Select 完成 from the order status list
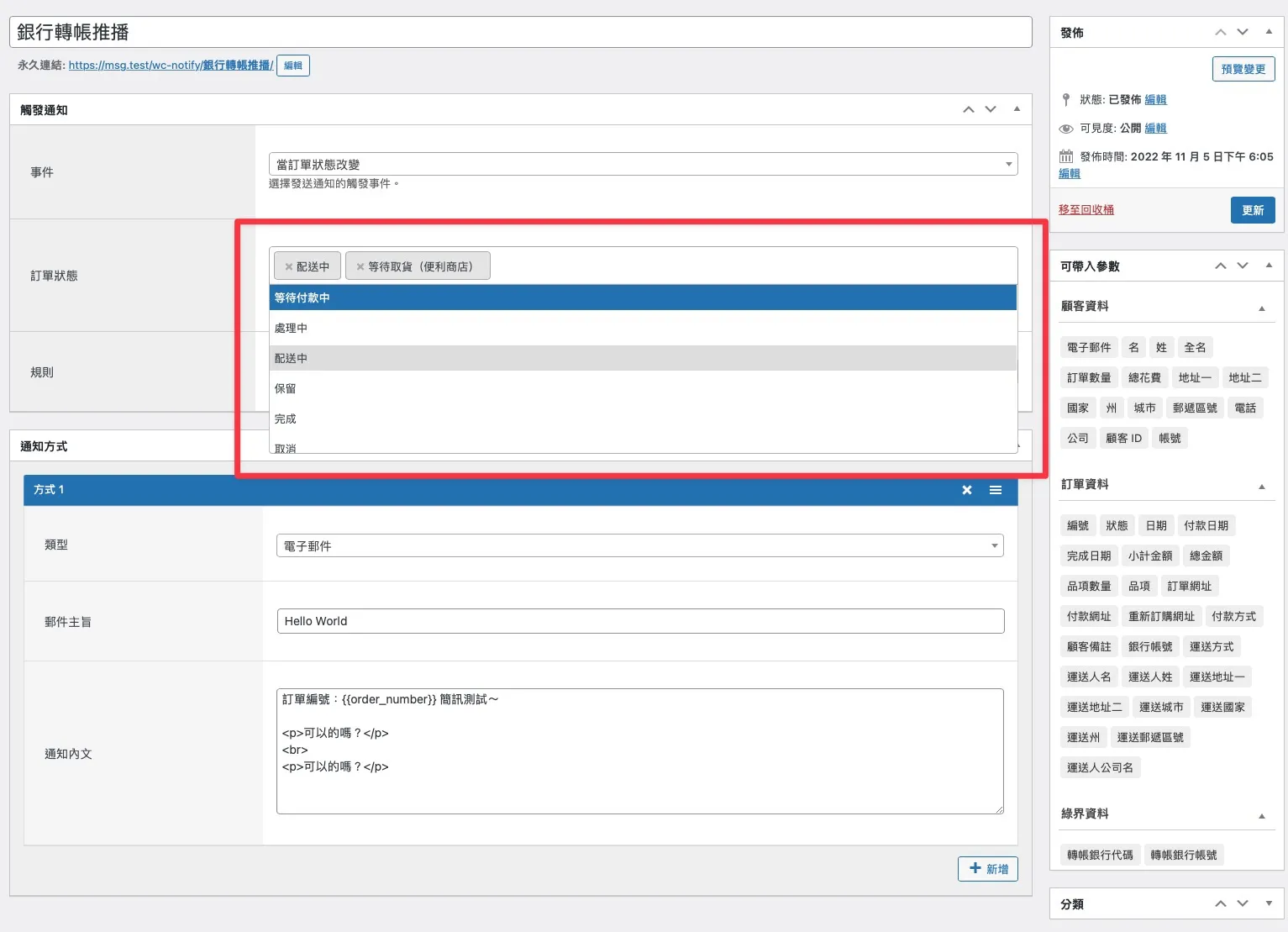This screenshot has width=1288, height=932. click(285, 418)
